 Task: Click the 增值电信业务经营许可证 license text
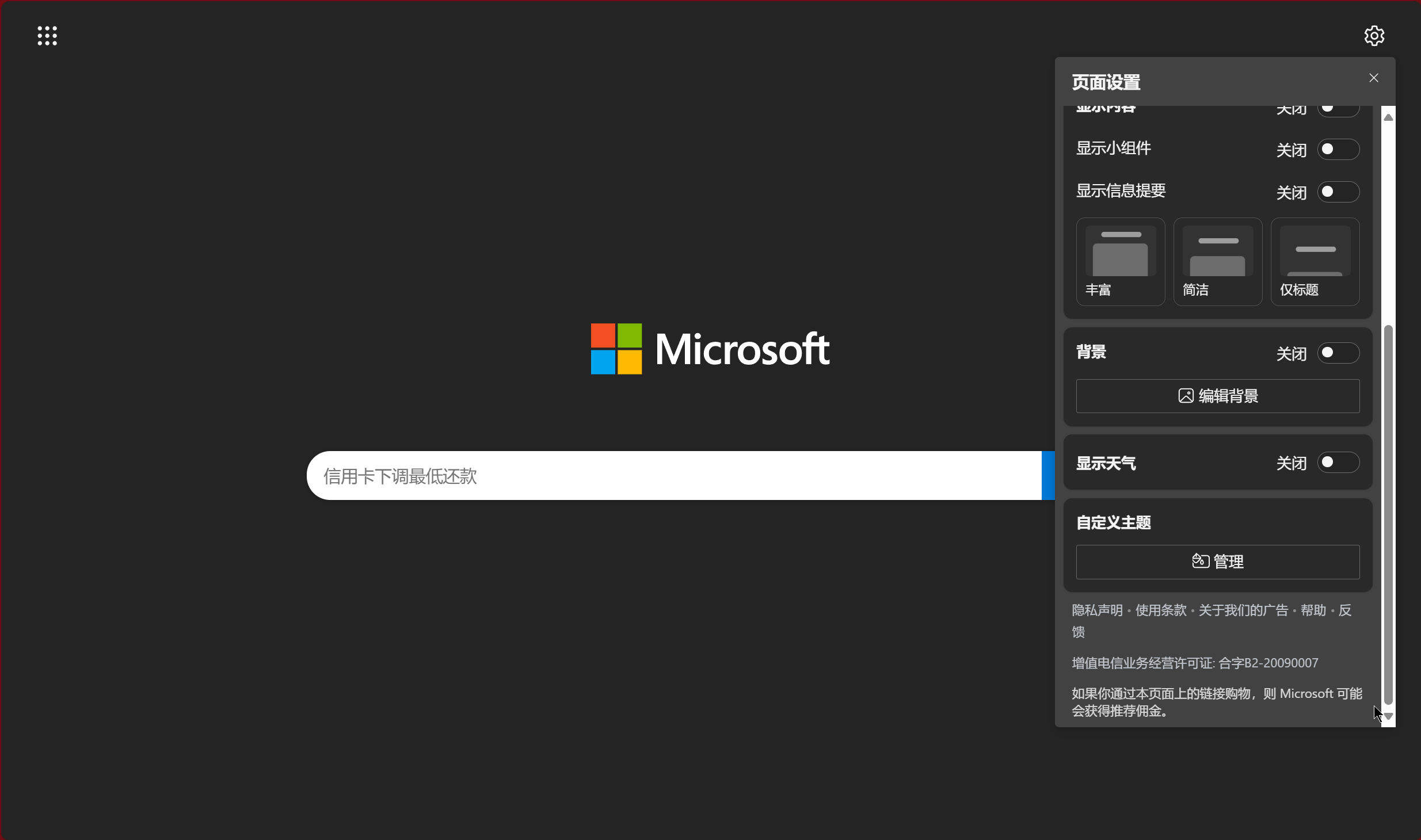(x=1195, y=663)
